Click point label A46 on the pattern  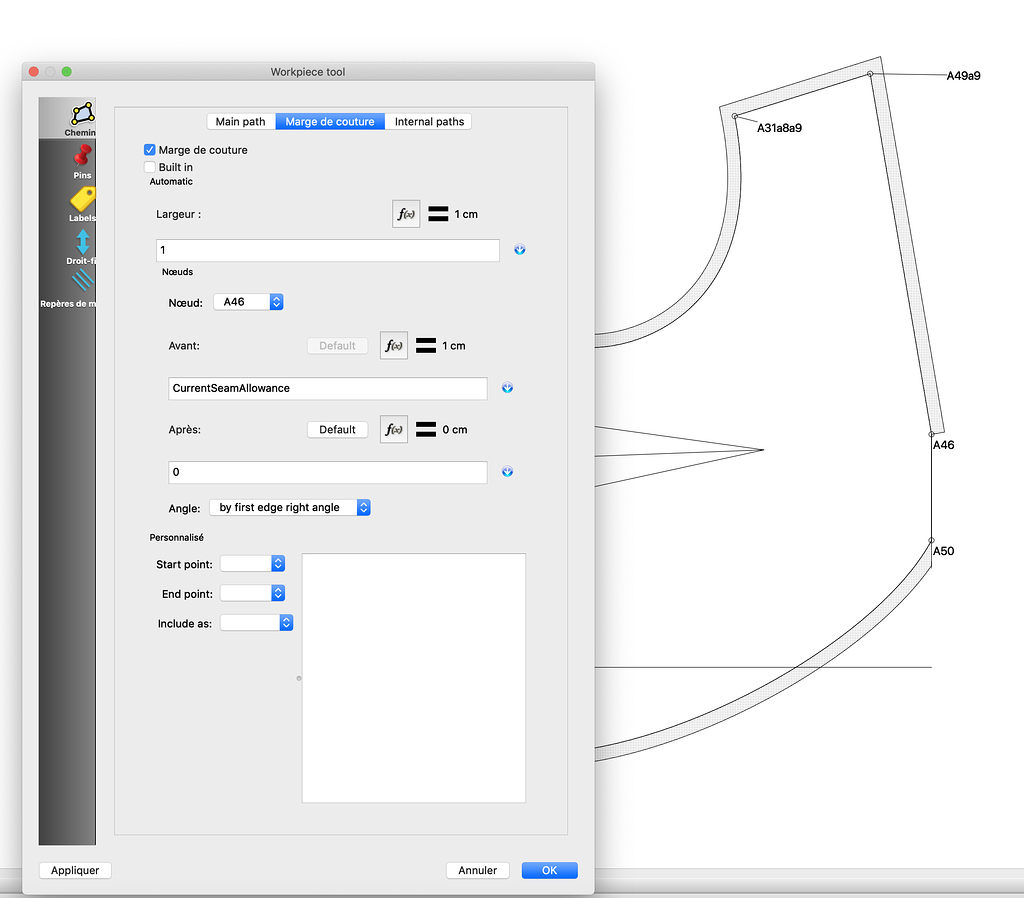pyautogui.click(x=943, y=445)
